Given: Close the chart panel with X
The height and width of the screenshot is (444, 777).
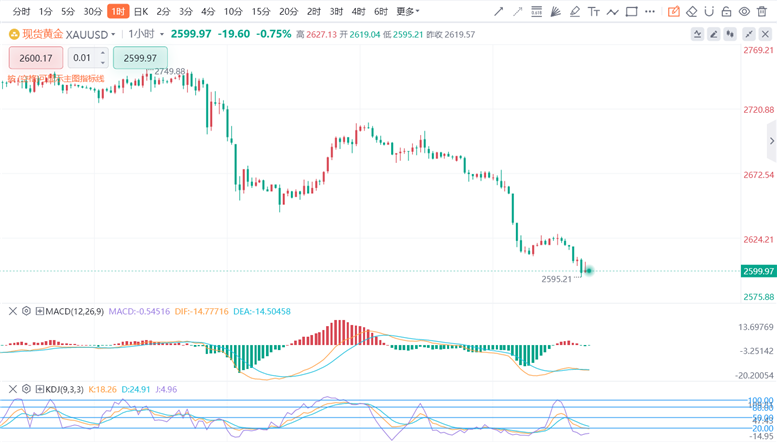Looking at the screenshot, I should click(x=765, y=34).
